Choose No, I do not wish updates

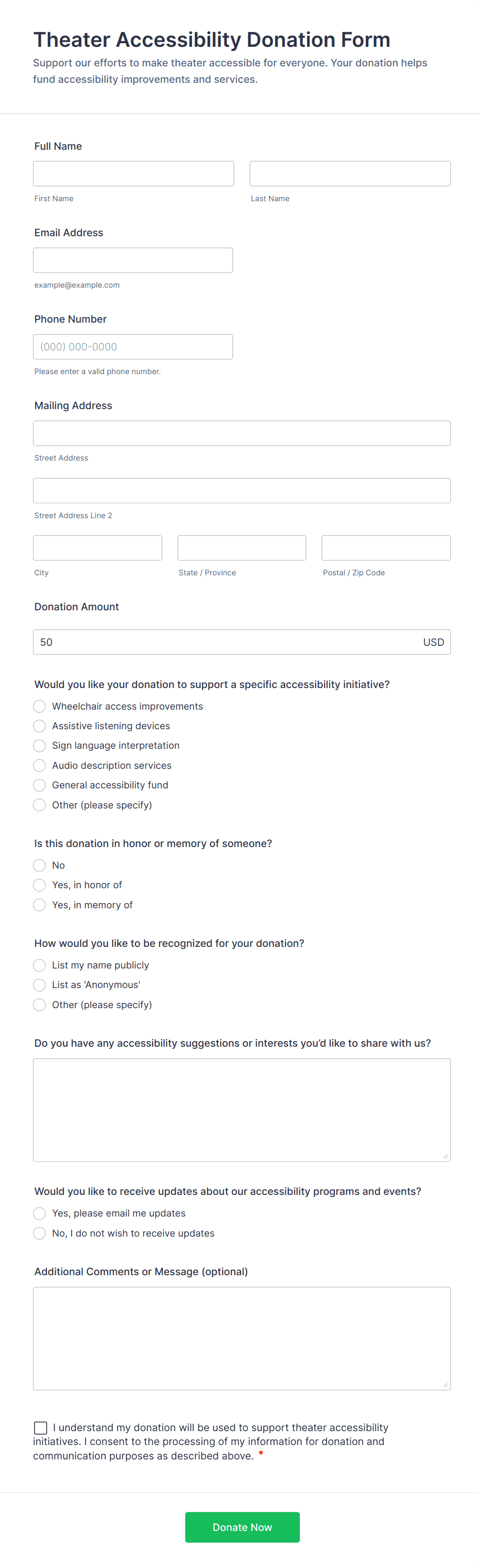pyautogui.click(x=40, y=1233)
